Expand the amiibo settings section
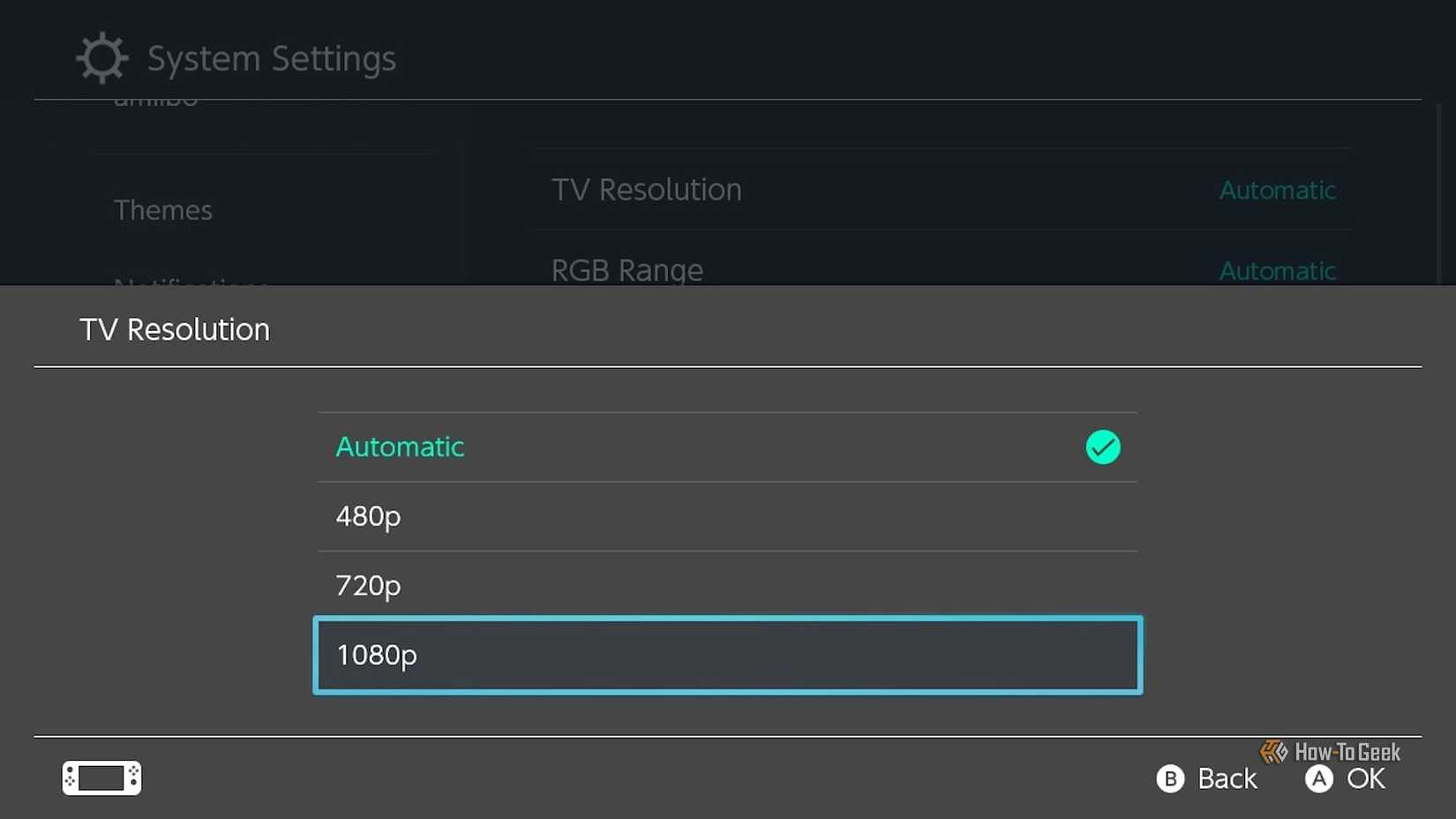This screenshot has width=1456, height=819. (154, 99)
